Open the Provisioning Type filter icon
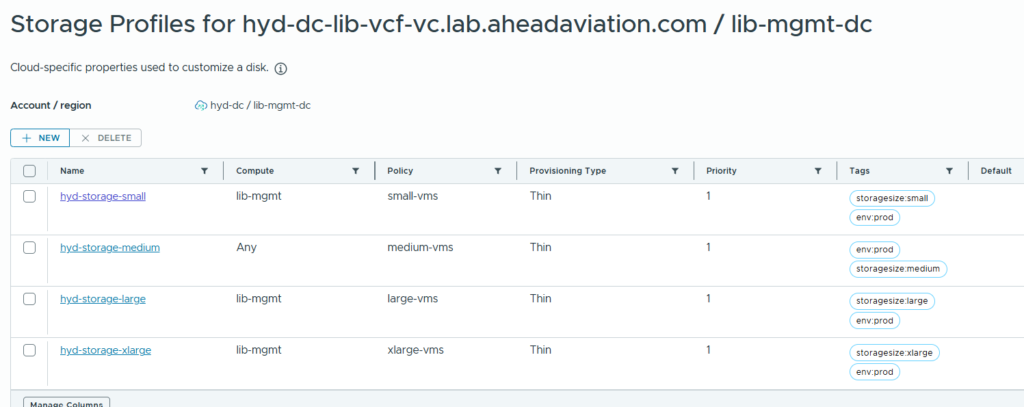 click(675, 171)
